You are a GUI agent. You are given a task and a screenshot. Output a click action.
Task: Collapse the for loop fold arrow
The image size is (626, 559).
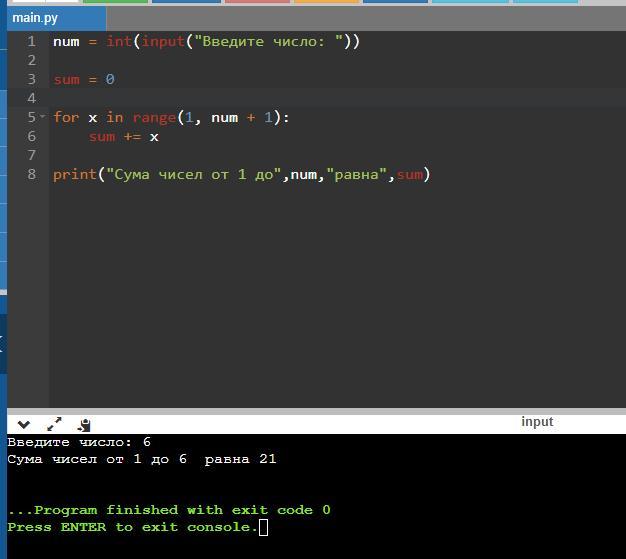point(43,117)
